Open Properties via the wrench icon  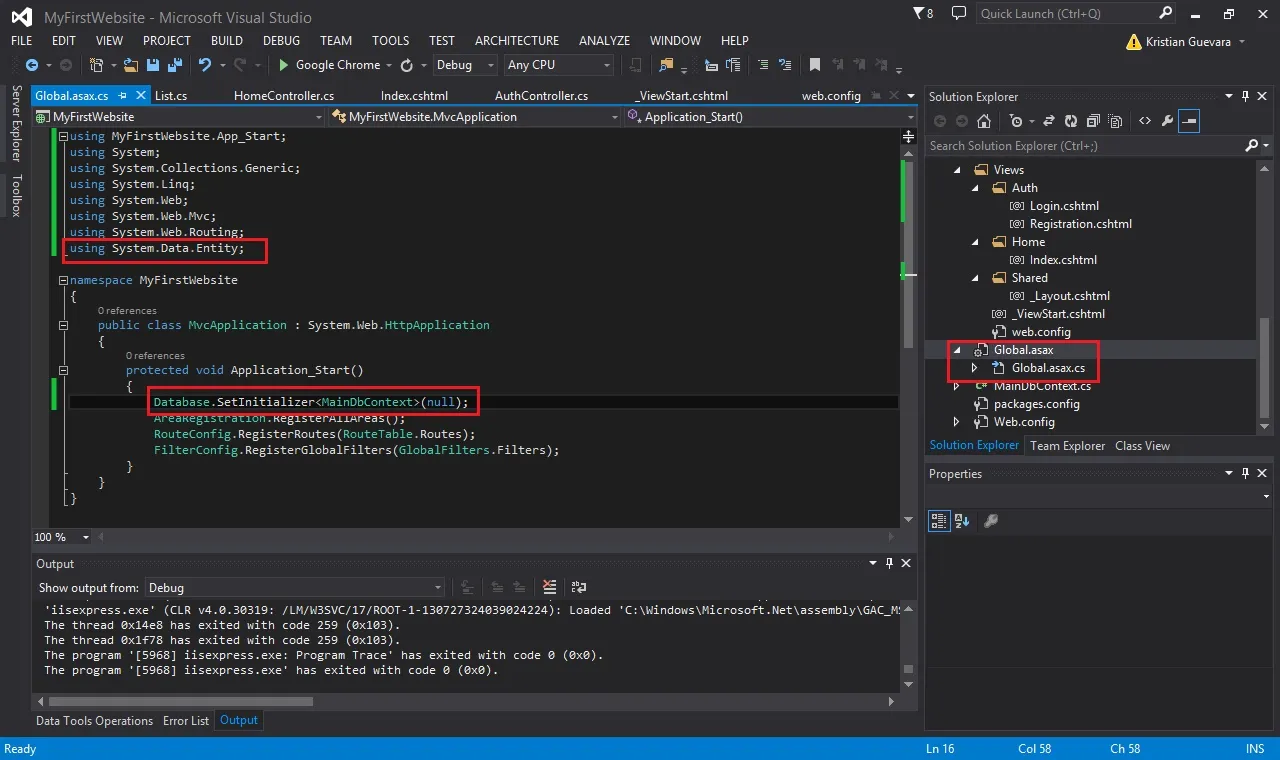point(1167,121)
